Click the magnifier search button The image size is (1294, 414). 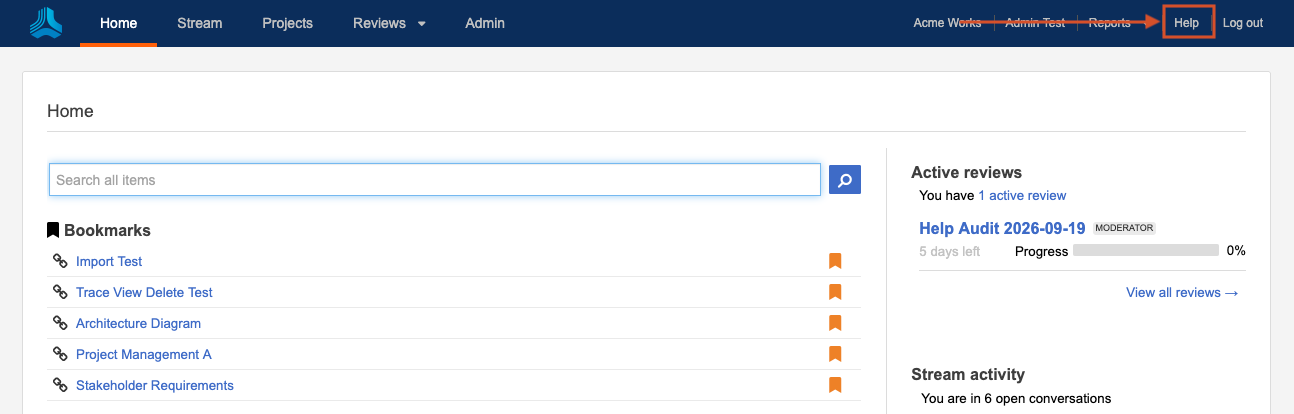pyautogui.click(x=845, y=180)
